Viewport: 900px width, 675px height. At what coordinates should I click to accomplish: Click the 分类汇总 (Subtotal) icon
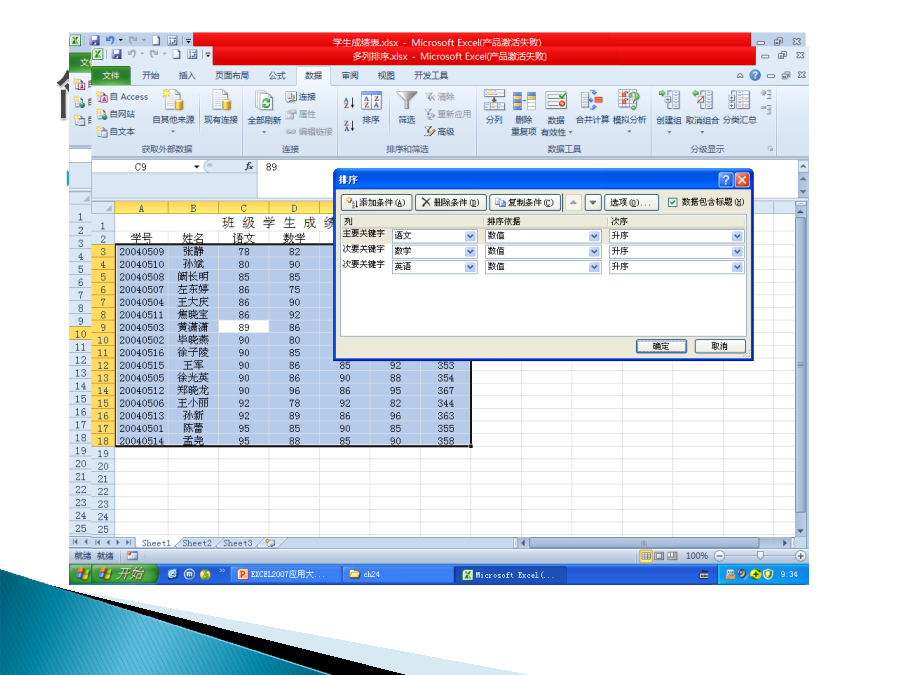pyautogui.click(x=739, y=108)
